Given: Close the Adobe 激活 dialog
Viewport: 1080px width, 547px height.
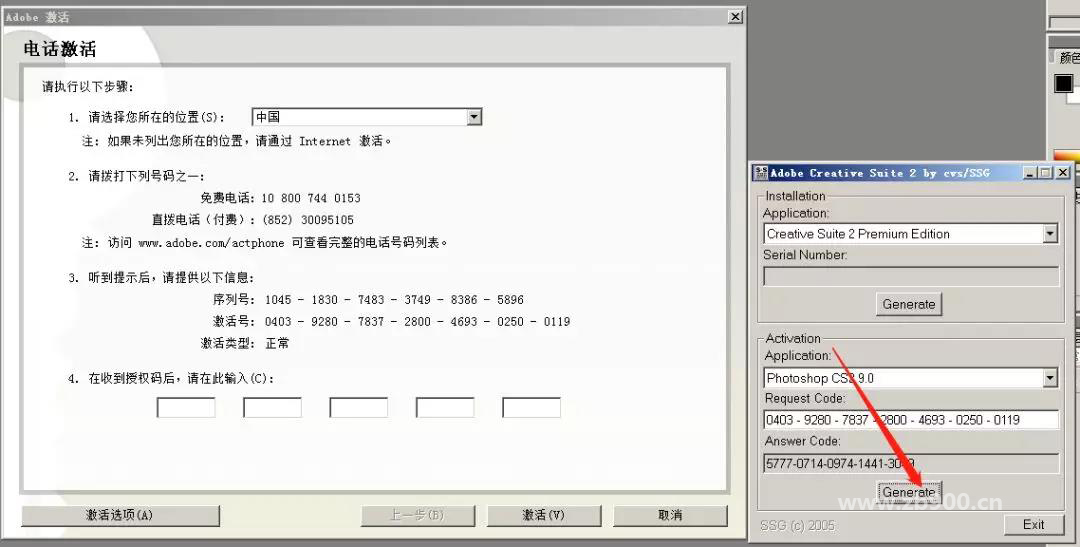Looking at the screenshot, I should click(736, 17).
